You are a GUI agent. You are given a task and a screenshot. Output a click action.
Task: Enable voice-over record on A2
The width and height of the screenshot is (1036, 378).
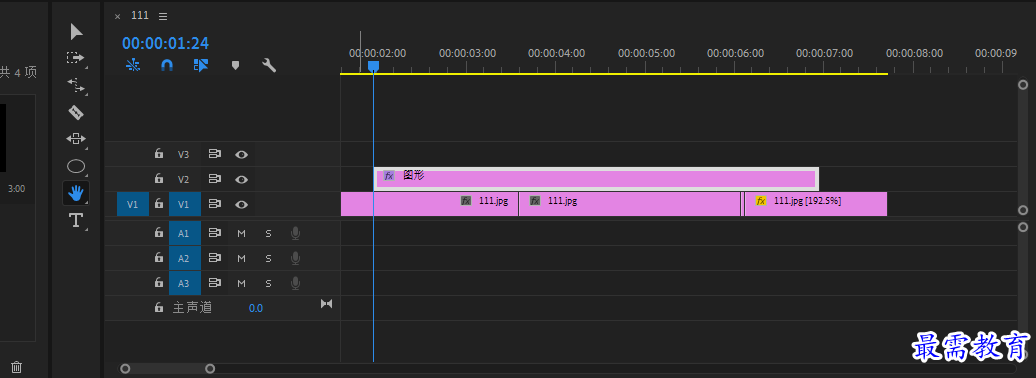(295, 258)
